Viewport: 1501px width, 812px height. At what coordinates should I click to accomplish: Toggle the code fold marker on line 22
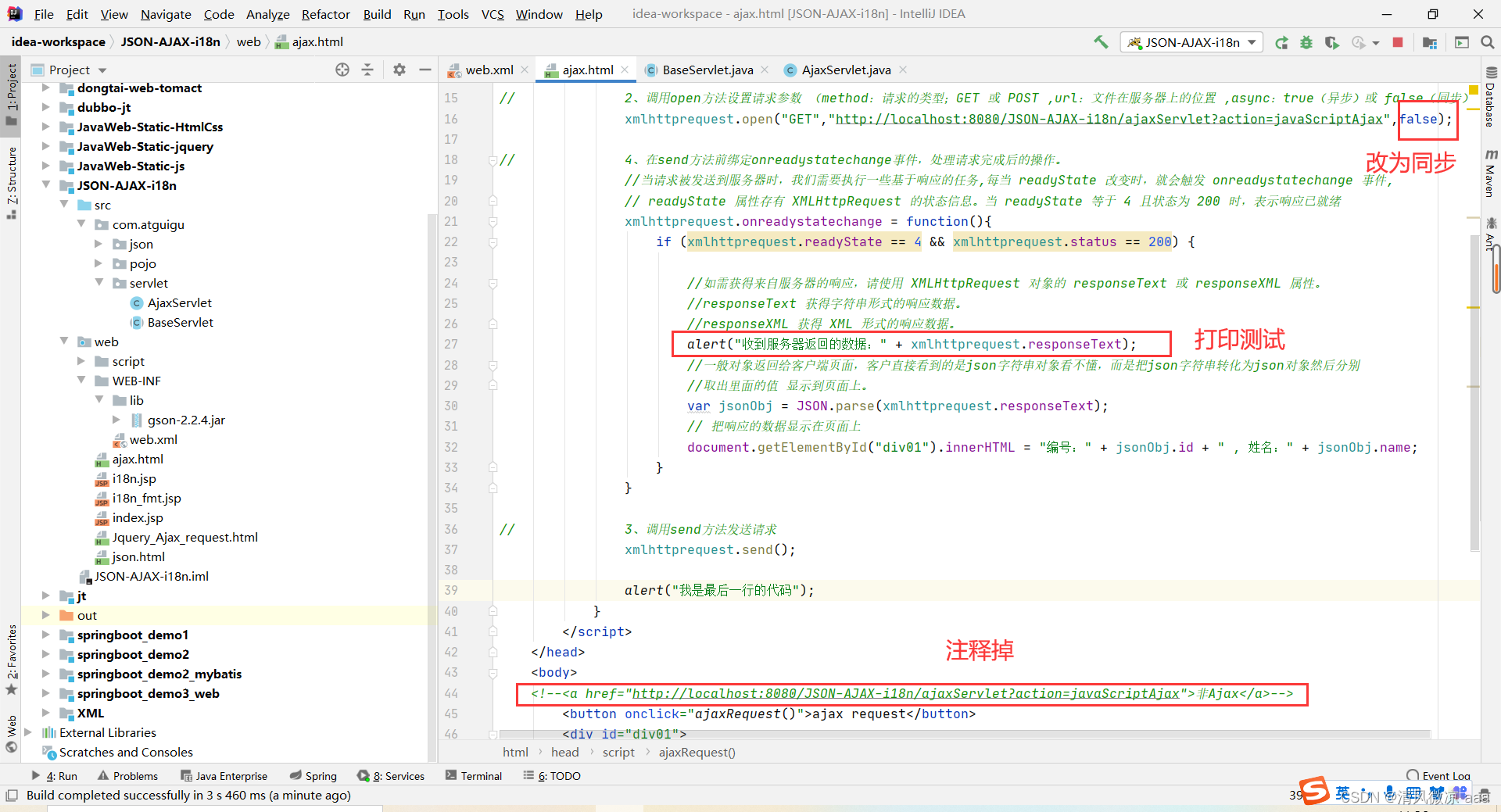[493, 242]
